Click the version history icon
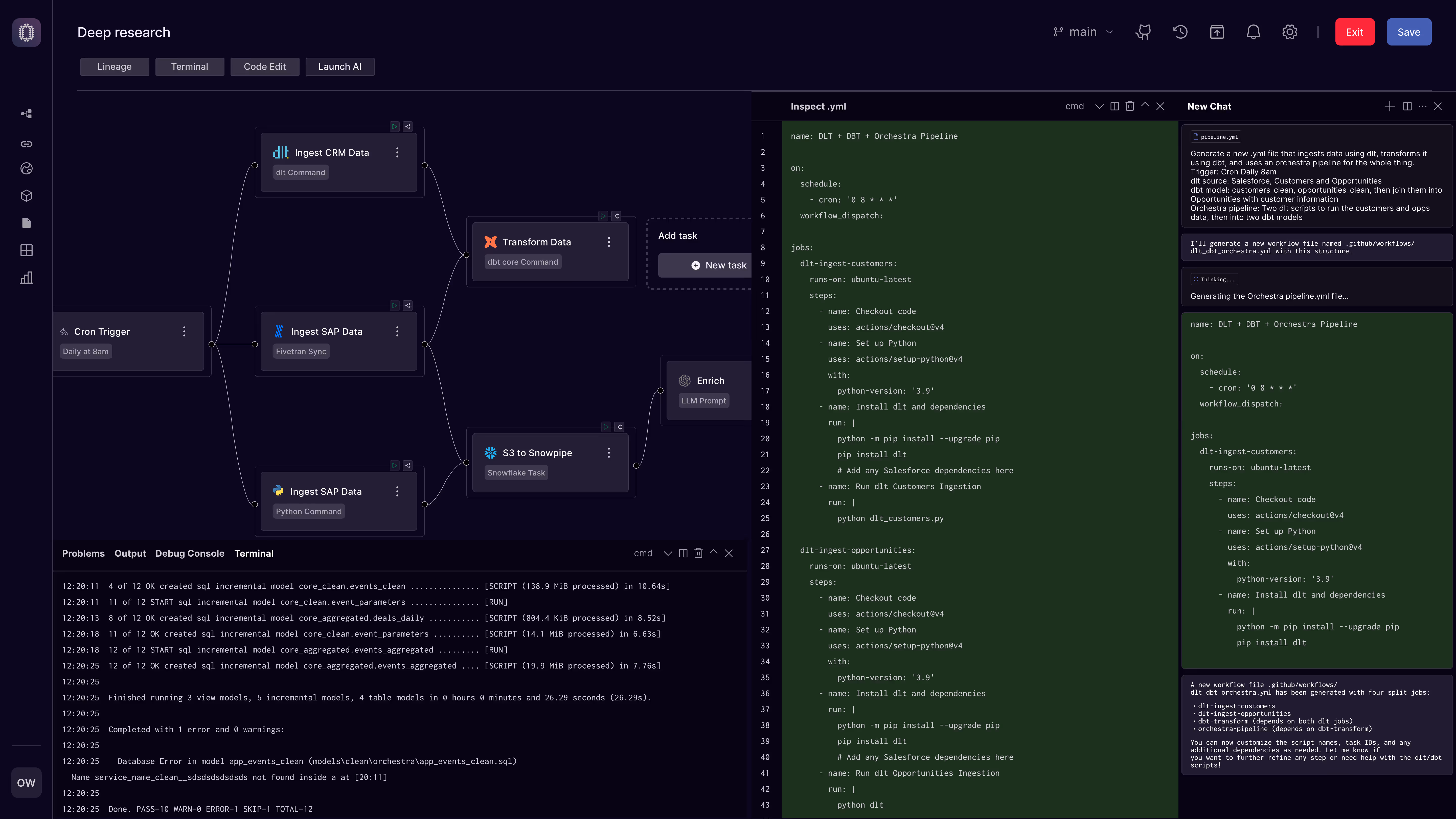 click(1180, 32)
